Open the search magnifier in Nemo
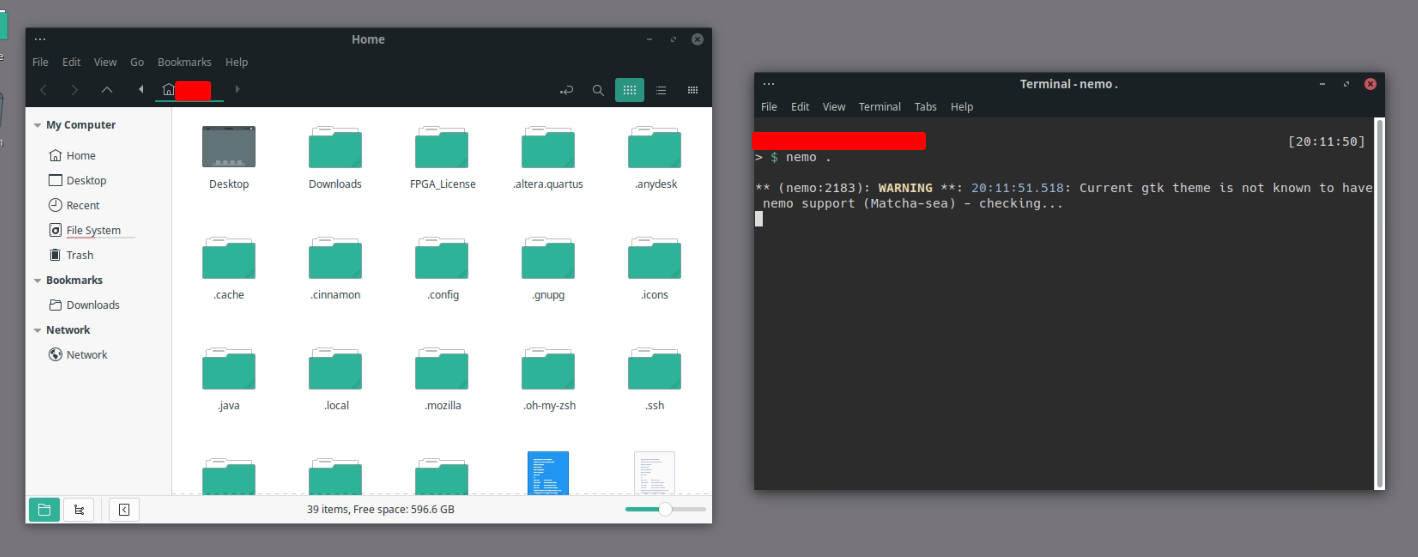The height and width of the screenshot is (557, 1418). pyautogui.click(x=598, y=90)
